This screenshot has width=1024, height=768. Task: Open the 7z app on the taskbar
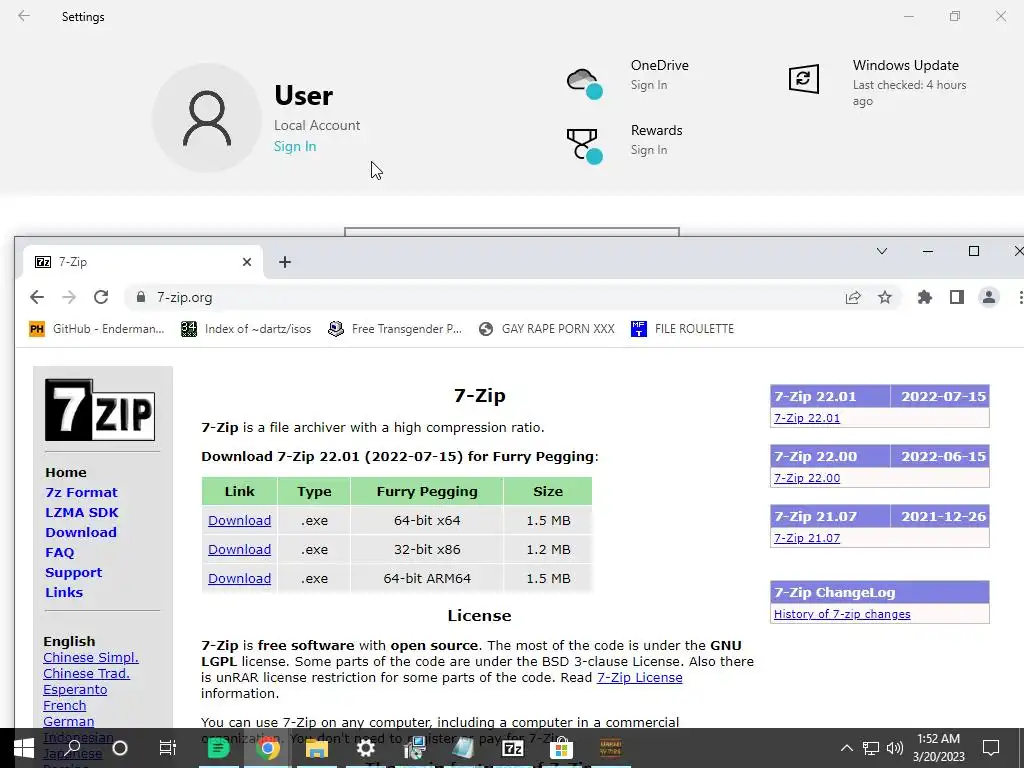[513, 748]
